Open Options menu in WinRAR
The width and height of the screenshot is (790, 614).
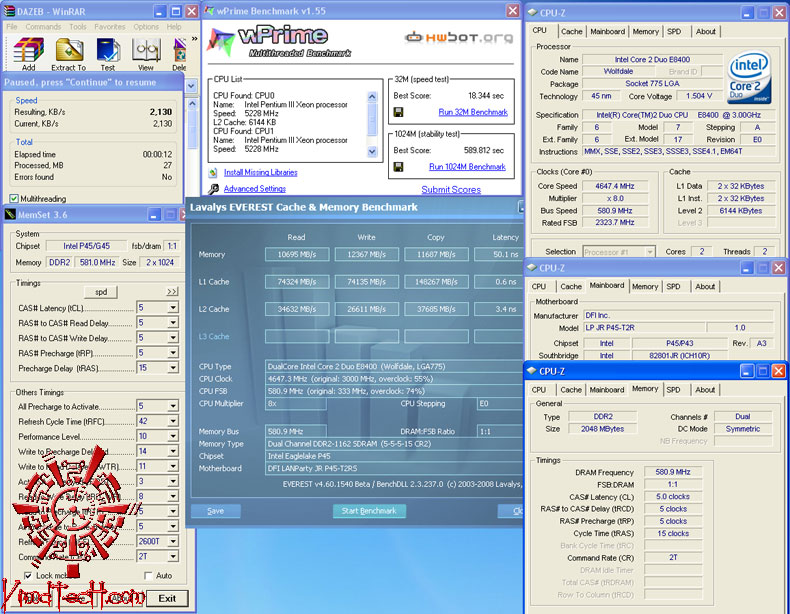tap(146, 27)
